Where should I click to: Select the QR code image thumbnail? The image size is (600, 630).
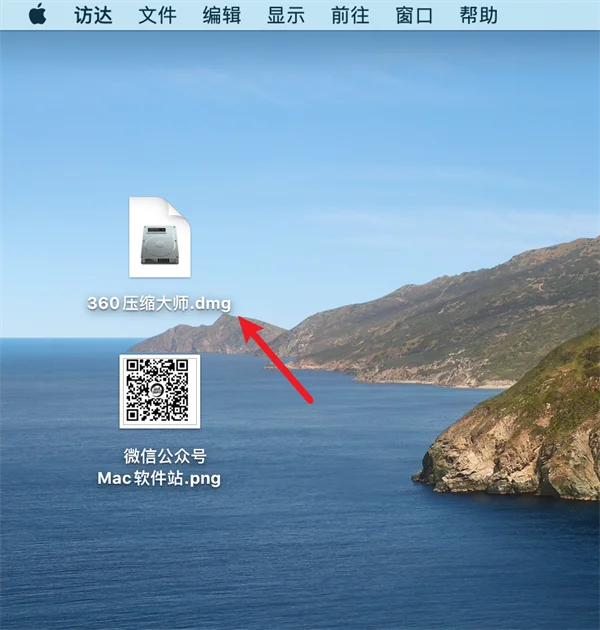tap(160, 391)
